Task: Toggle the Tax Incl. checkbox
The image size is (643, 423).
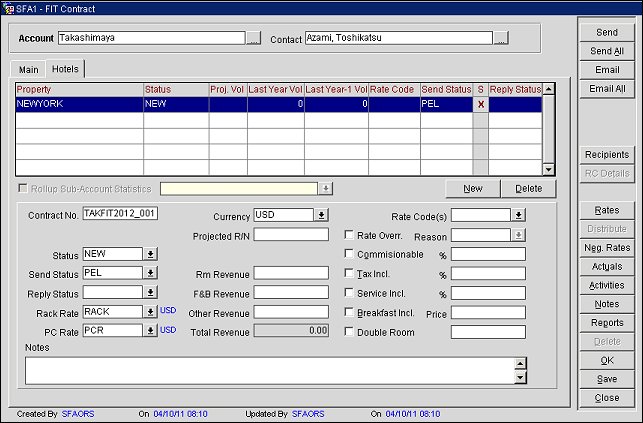Action: pyautogui.click(x=349, y=273)
